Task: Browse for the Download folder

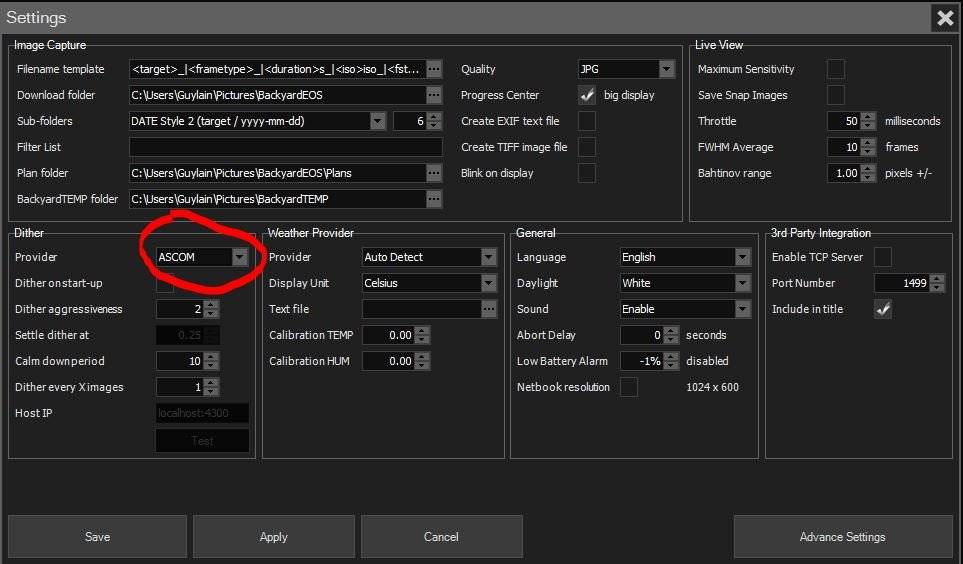Action: pos(434,95)
